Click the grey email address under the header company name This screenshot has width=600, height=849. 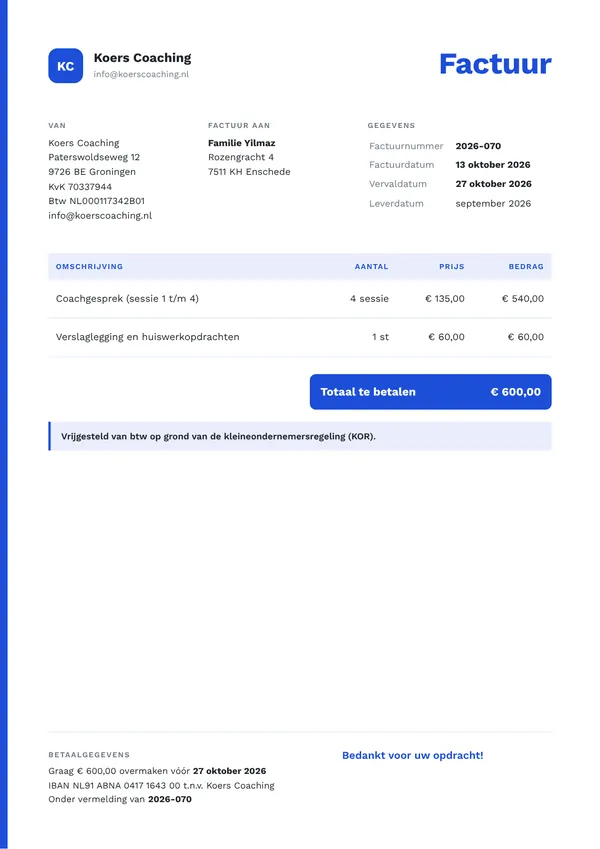[141, 74]
